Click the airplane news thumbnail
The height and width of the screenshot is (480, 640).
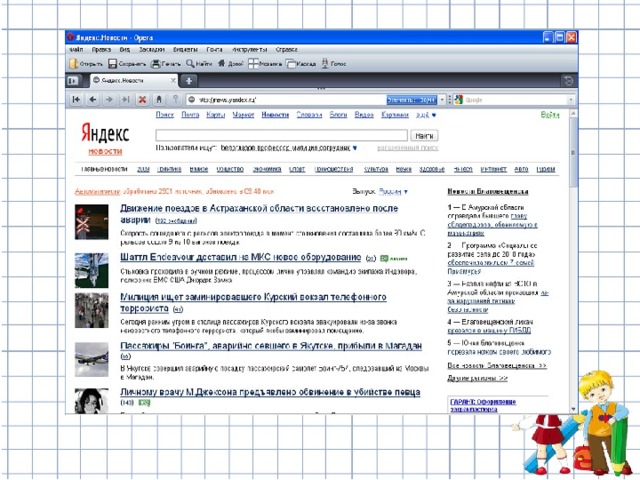(92, 359)
